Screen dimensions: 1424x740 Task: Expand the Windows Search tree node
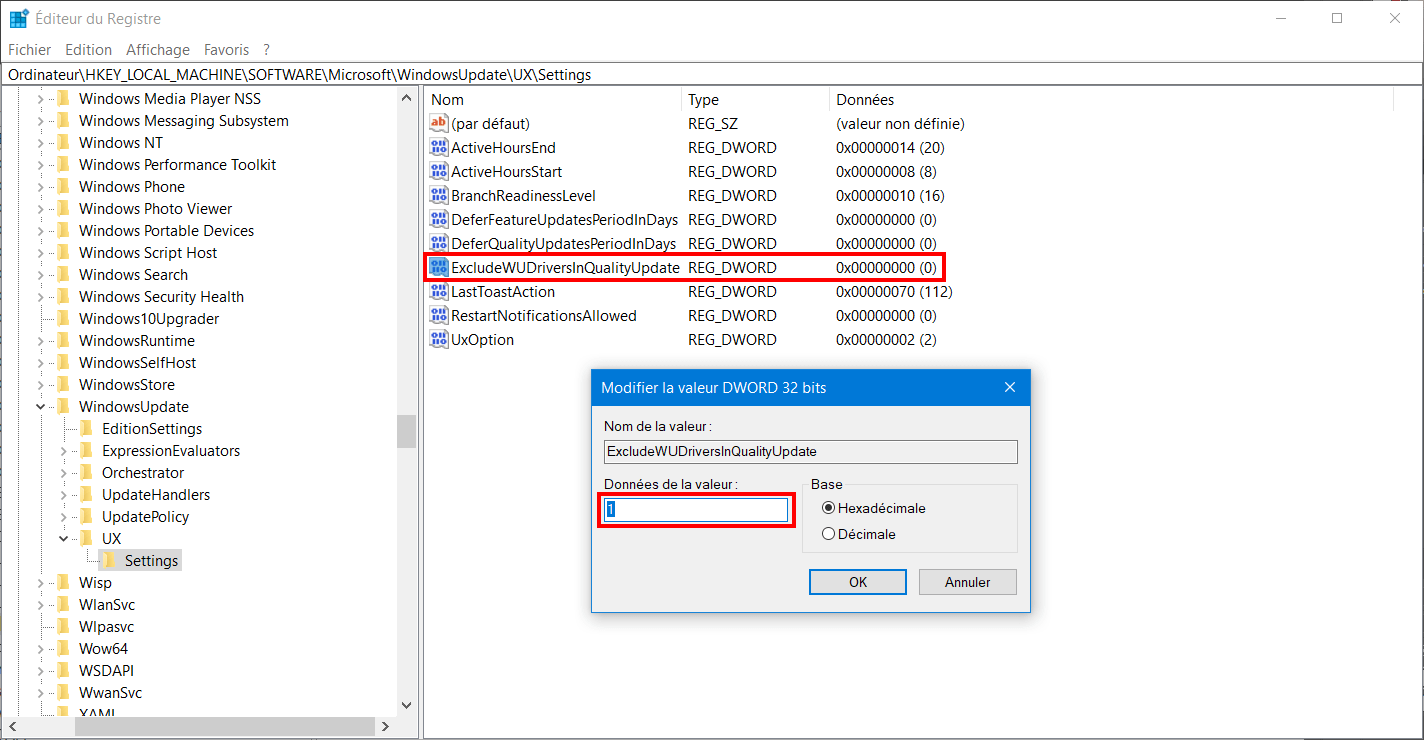[40, 274]
